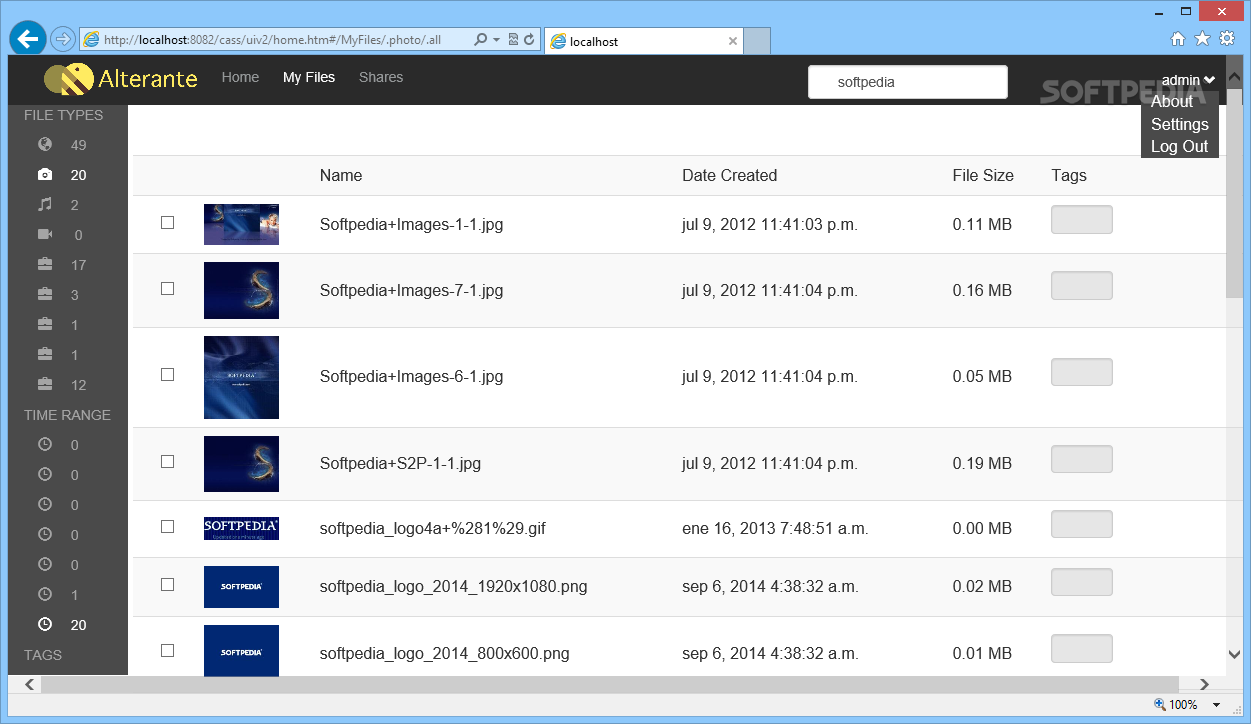Select the briefcase filter with count 12

point(44,385)
